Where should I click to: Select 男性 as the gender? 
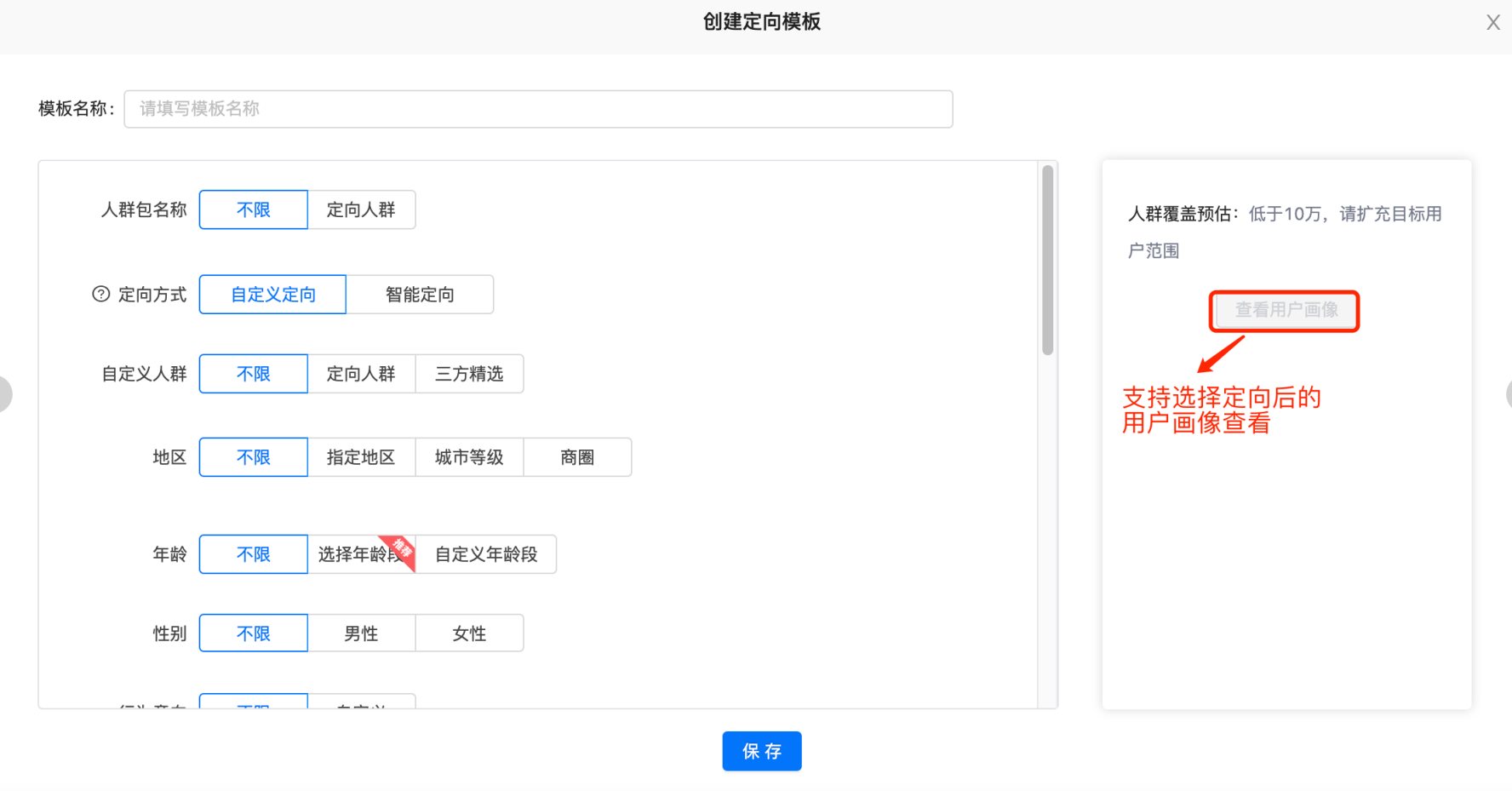coord(361,633)
